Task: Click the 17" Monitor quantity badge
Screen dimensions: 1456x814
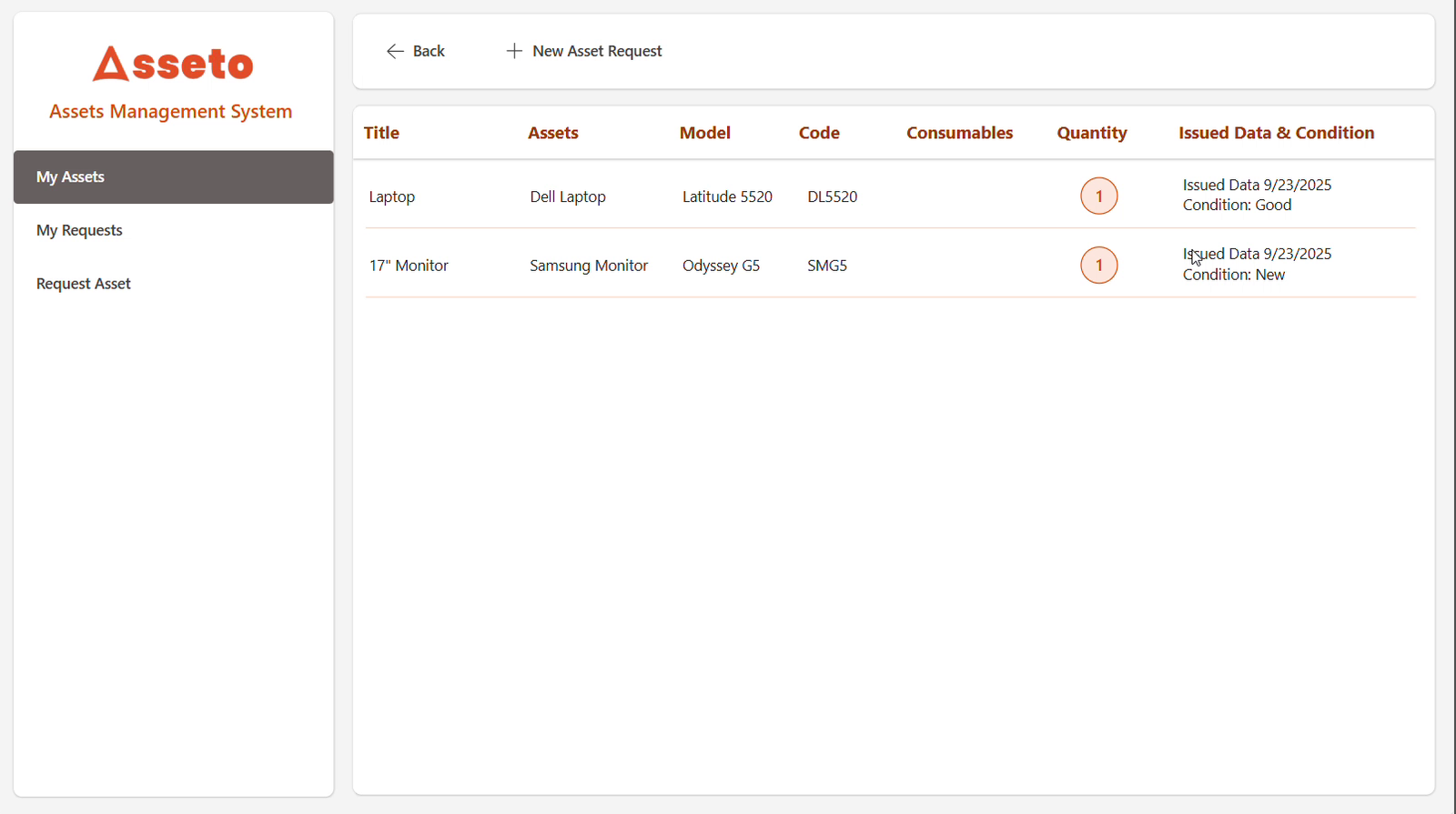Action: coord(1098,266)
